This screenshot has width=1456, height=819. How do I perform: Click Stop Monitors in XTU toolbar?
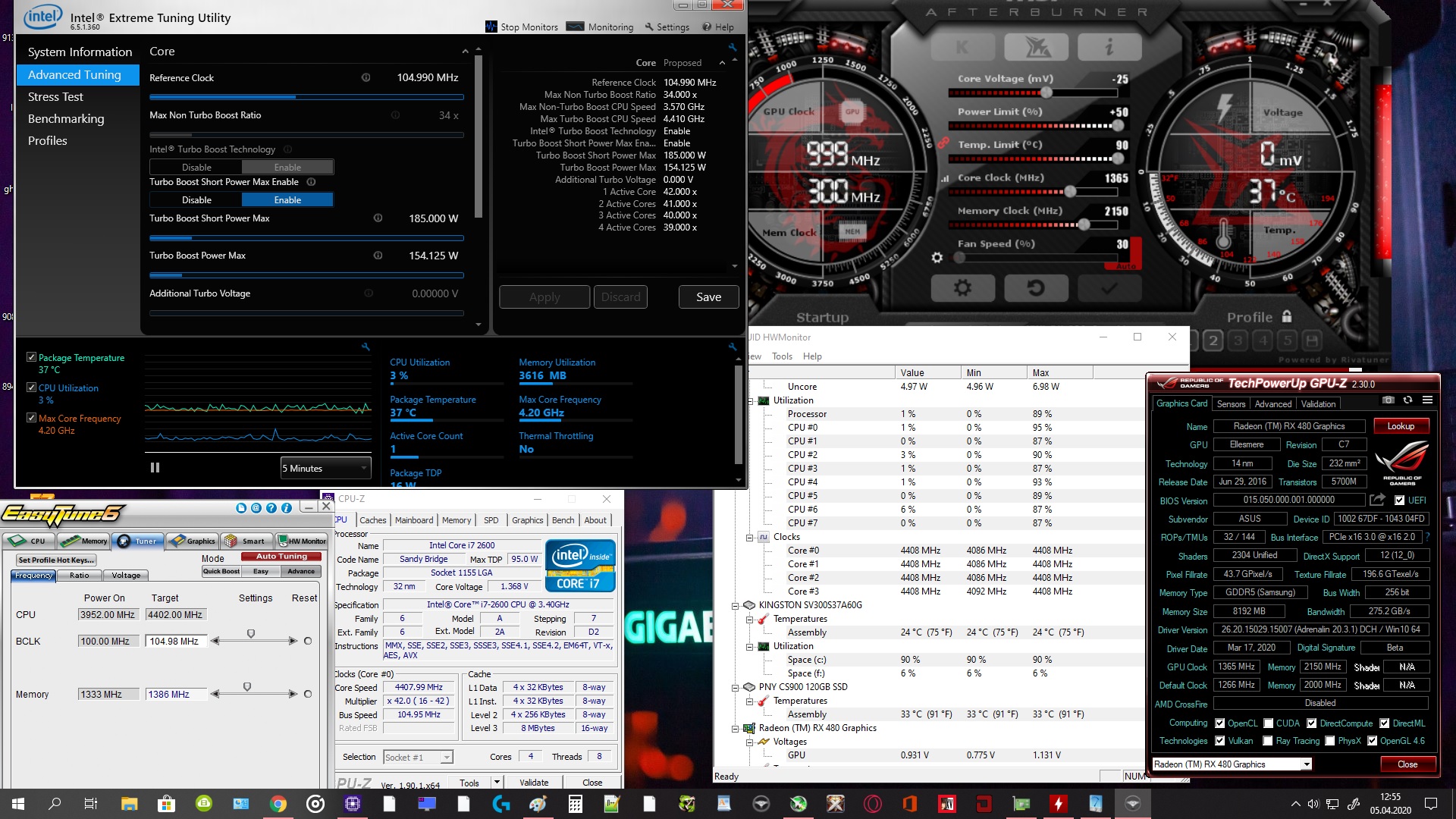coord(522,27)
